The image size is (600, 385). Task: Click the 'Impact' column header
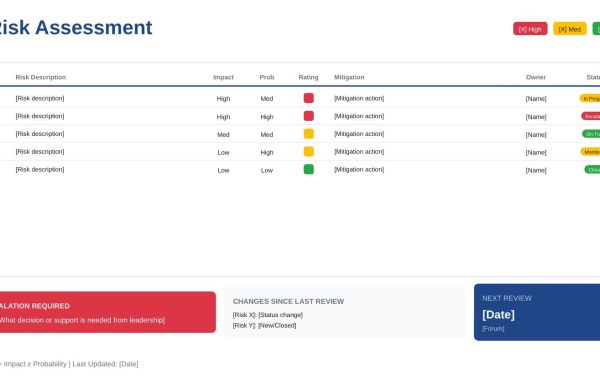pyautogui.click(x=223, y=77)
